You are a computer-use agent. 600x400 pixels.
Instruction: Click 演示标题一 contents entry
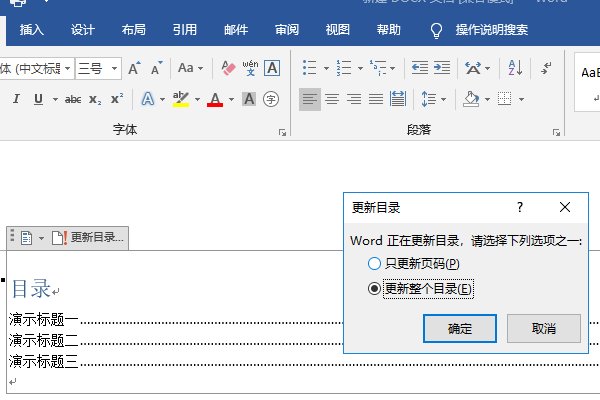click(44, 319)
